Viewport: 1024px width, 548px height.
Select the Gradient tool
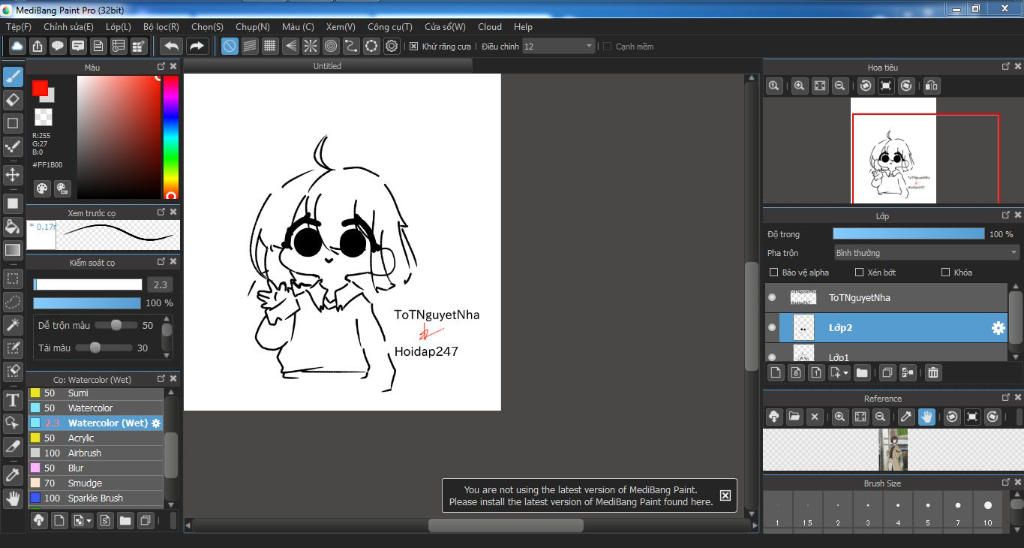(x=12, y=250)
